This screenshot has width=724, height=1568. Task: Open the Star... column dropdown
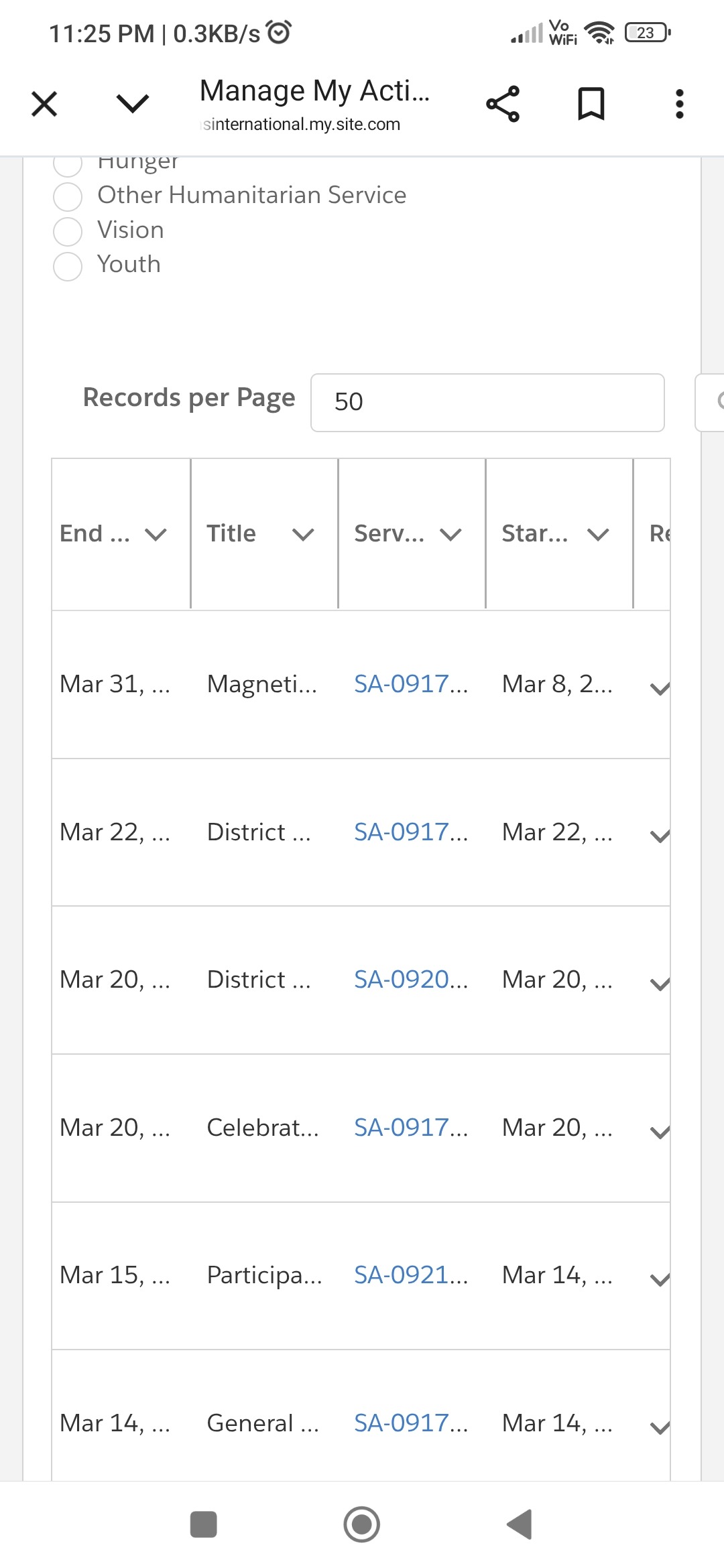(597, 534)
